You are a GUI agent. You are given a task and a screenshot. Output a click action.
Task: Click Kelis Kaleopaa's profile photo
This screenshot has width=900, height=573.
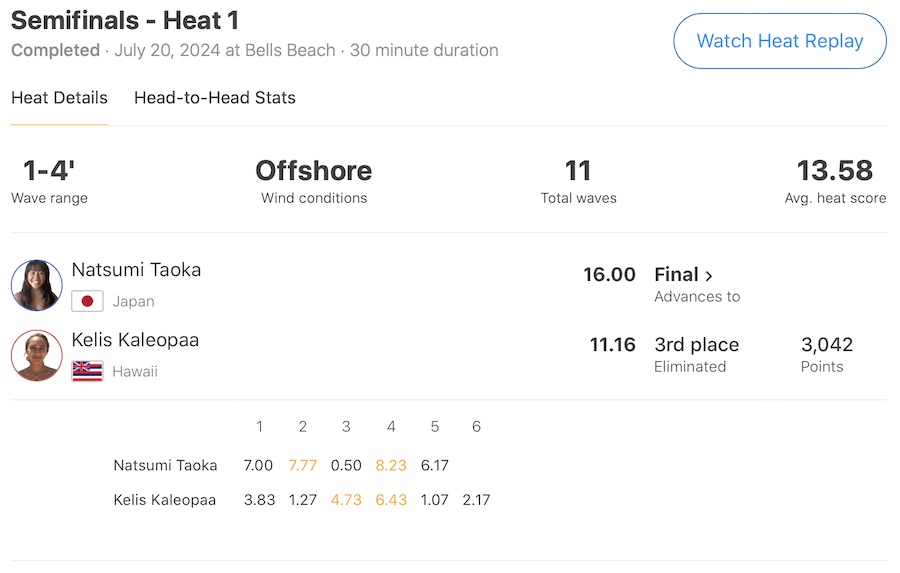pyautogui.click(x=37, y=356)
